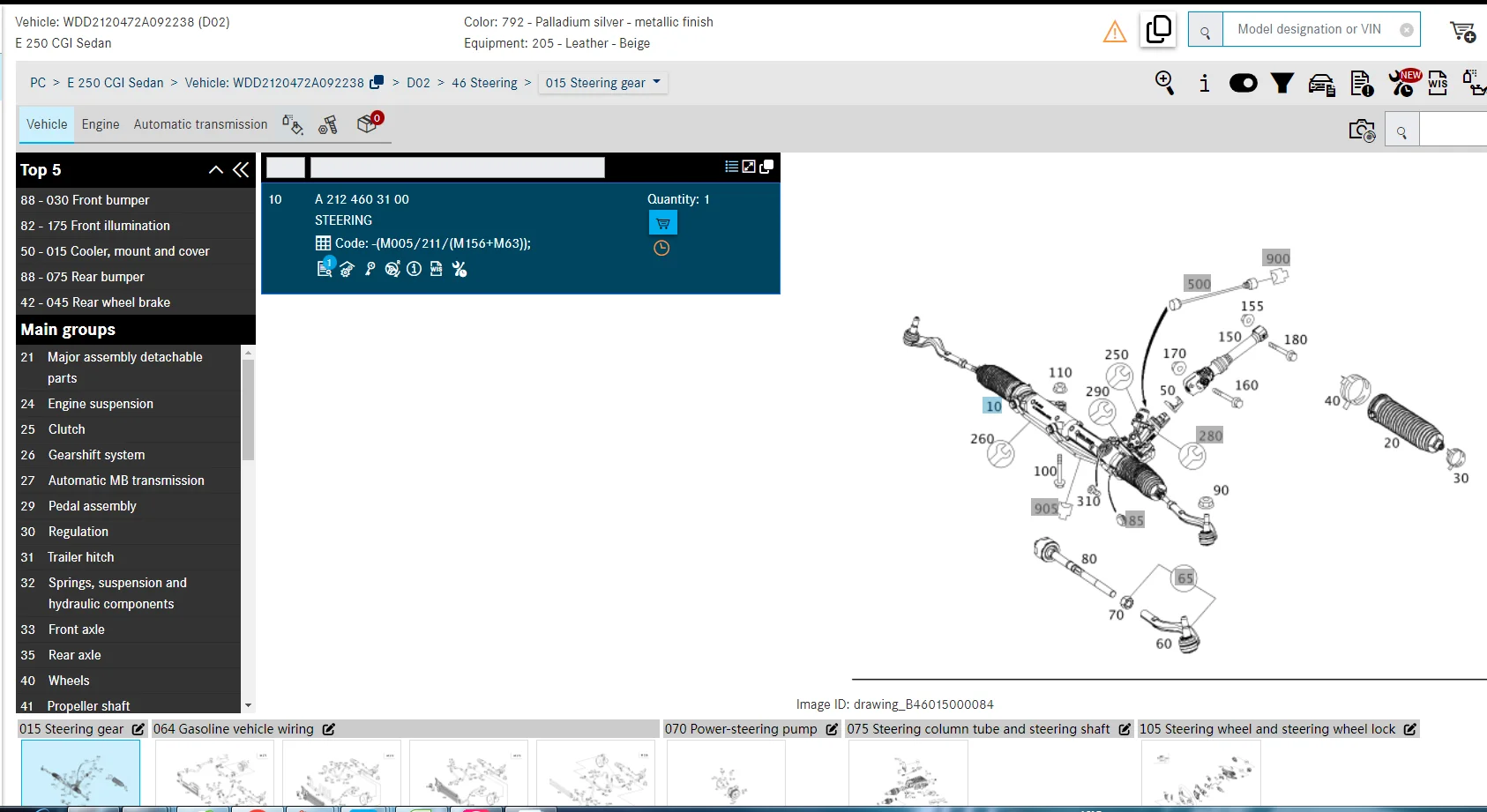Click the camera with disc icon
This screenshot has height=812, width=1487.
click(1362, 130)
